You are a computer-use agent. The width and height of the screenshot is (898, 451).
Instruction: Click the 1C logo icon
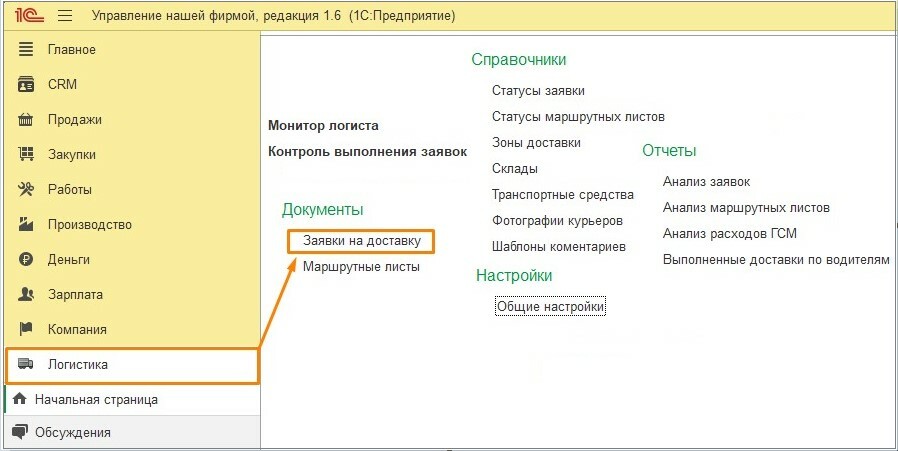pos(30,15)
